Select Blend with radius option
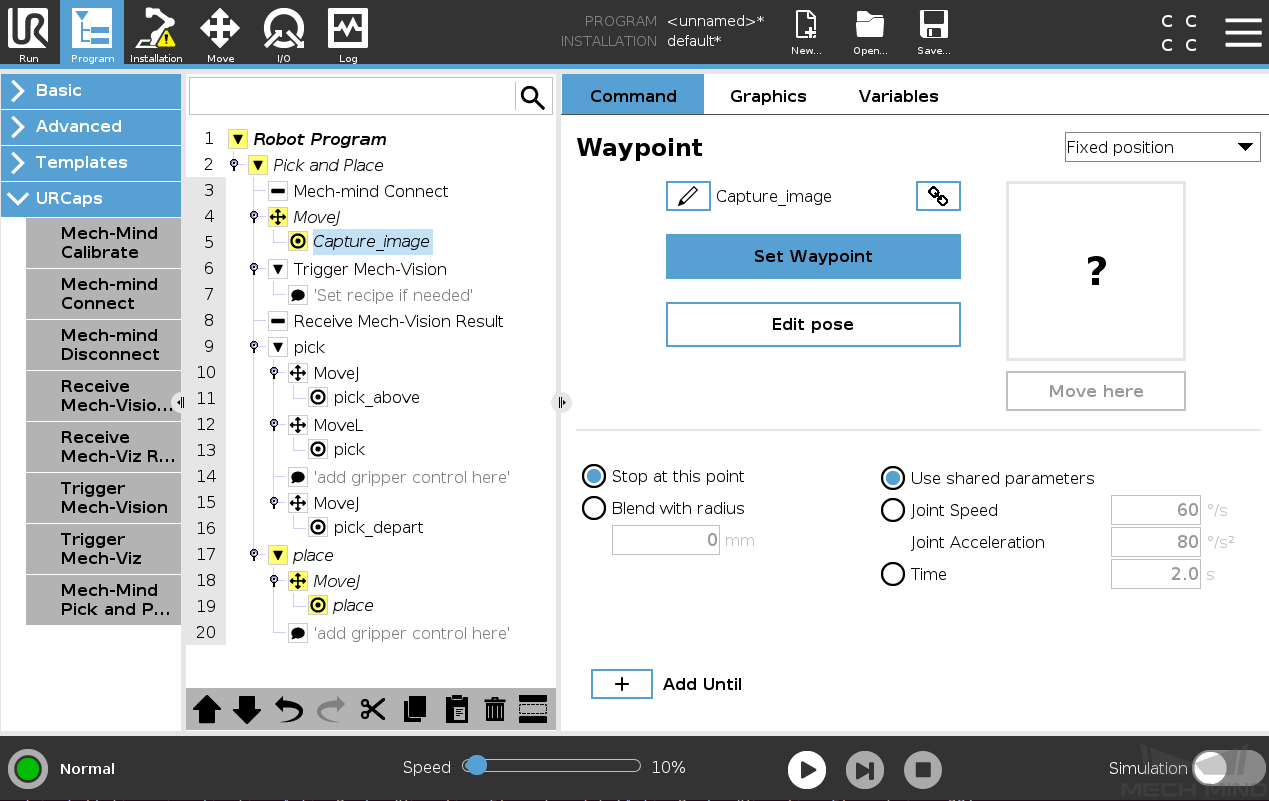 [x=594, y=508]
